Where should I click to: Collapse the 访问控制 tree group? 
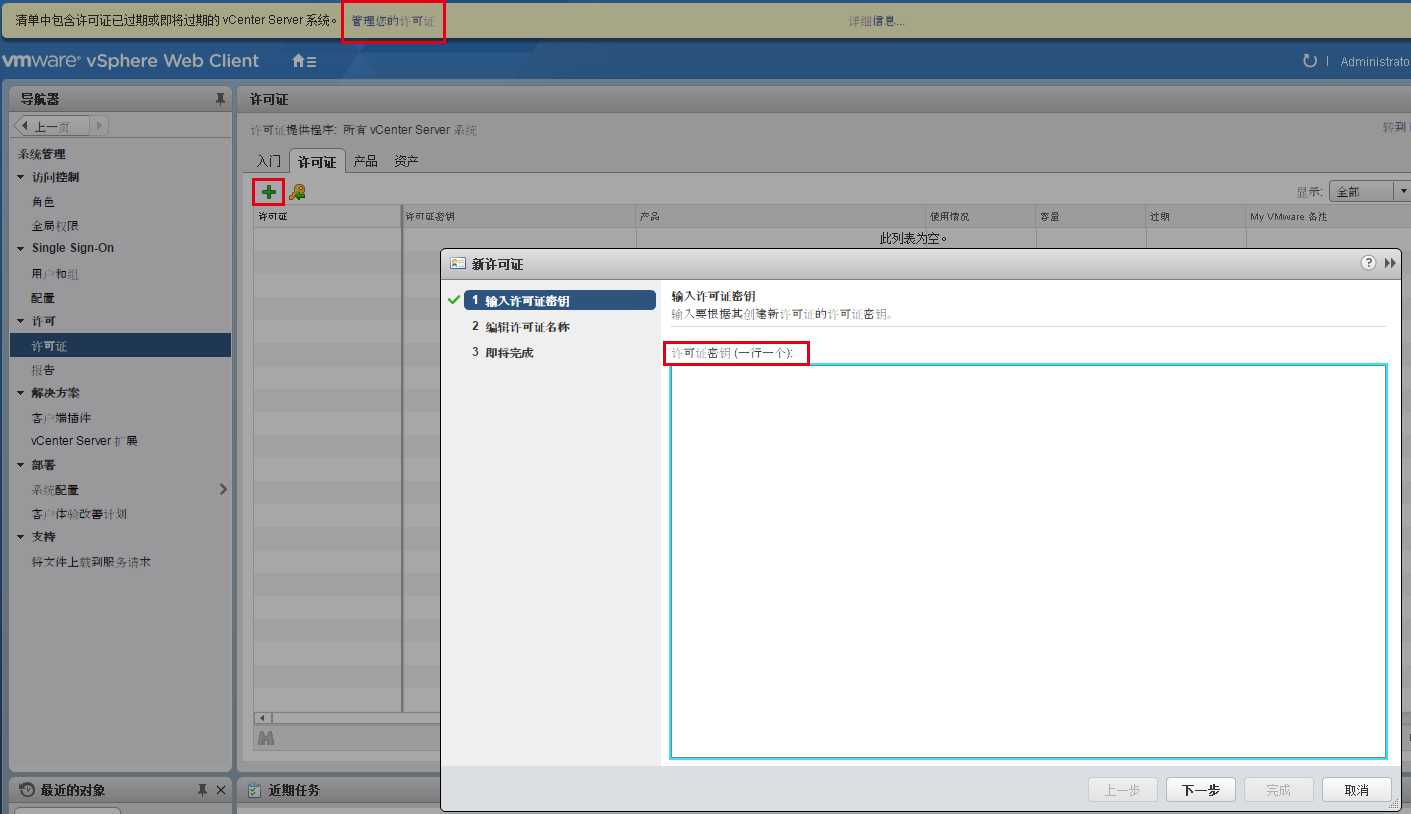[x=22, y=177]
